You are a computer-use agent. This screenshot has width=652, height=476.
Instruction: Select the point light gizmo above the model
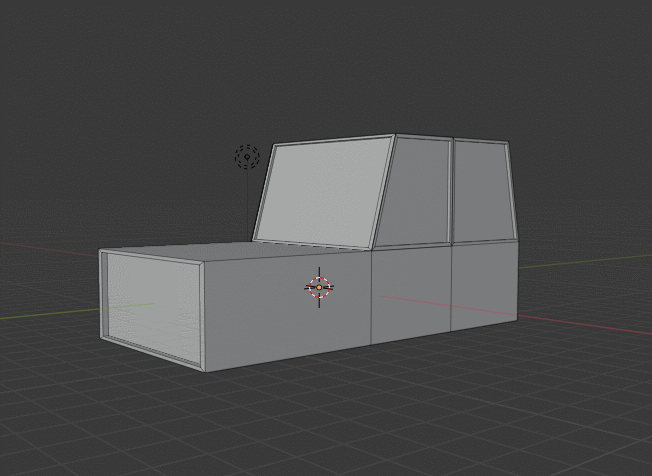point(247,157)
